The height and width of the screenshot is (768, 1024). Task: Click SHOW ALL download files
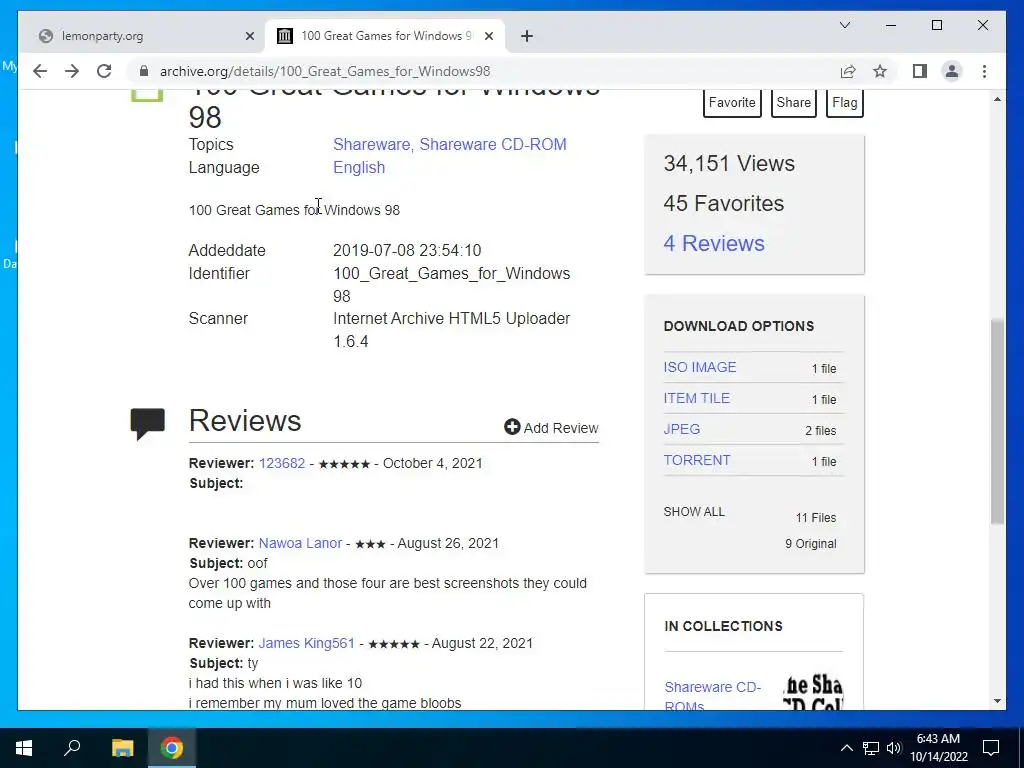pos(694,512)
